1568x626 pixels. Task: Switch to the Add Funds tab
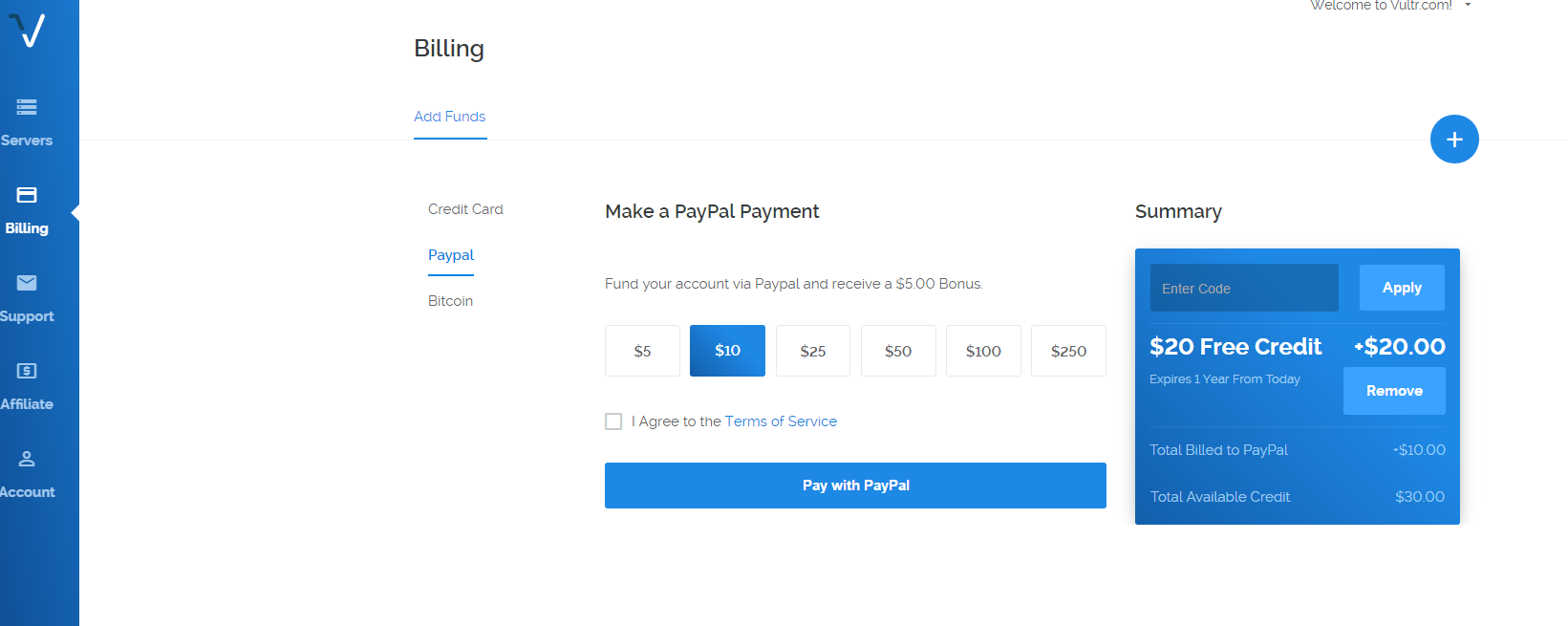[x=450, y=117]
